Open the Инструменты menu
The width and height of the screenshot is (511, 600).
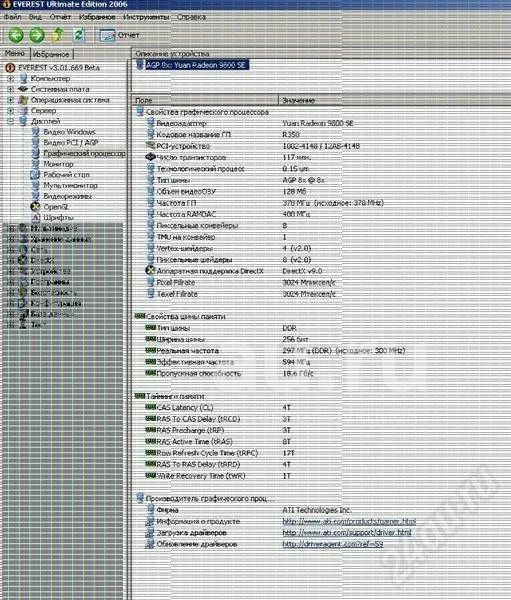[146, 17]
